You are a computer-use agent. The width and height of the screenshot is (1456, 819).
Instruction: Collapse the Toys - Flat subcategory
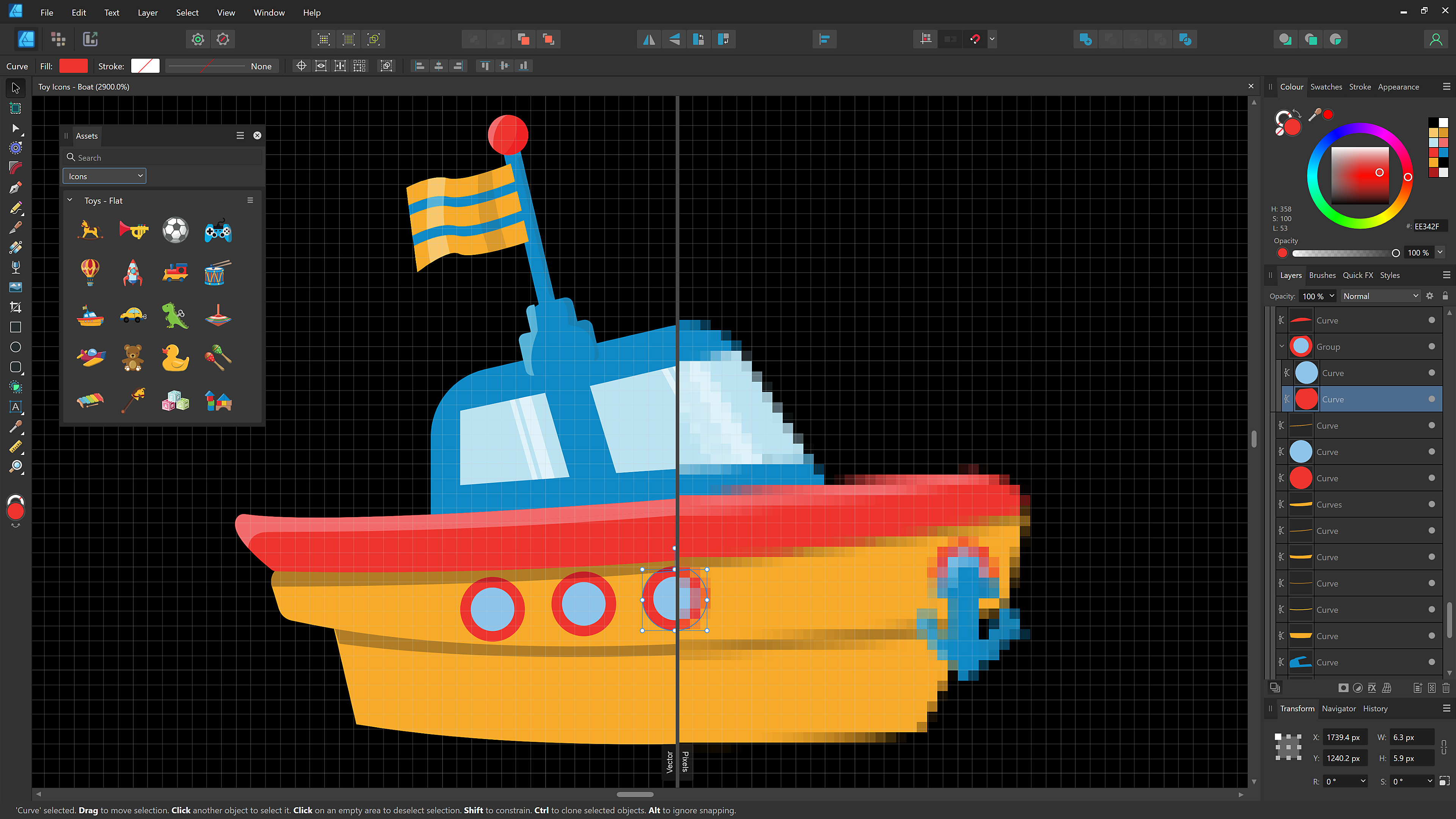click(70, 200)
